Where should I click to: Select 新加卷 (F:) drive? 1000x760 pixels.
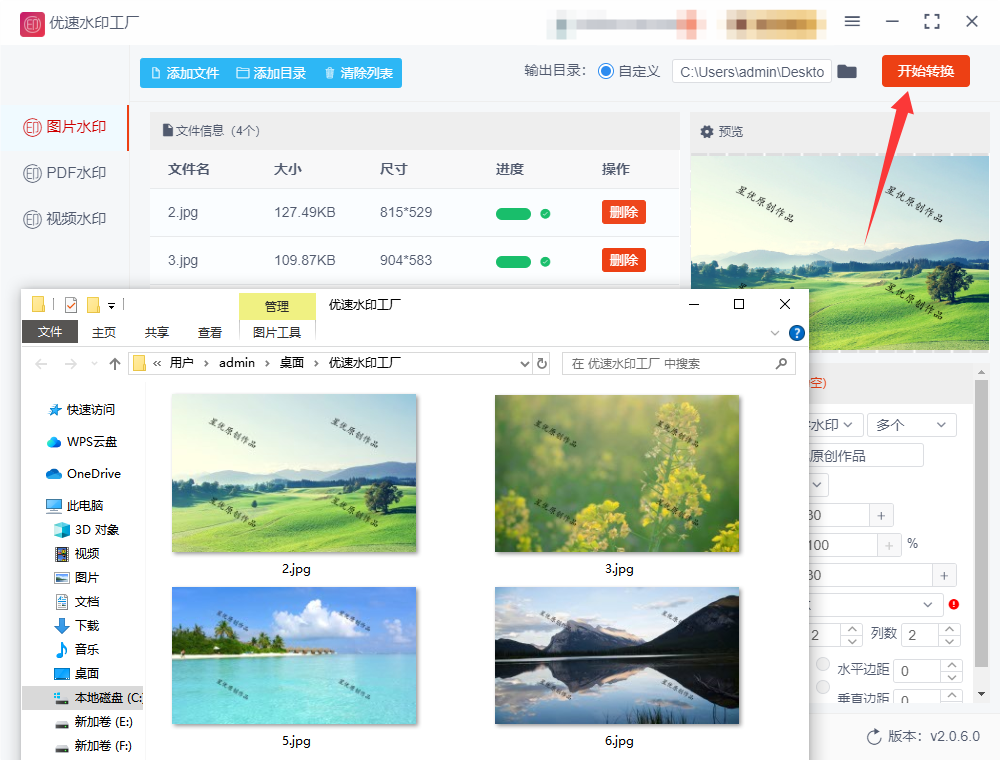[x=94, y=745]
